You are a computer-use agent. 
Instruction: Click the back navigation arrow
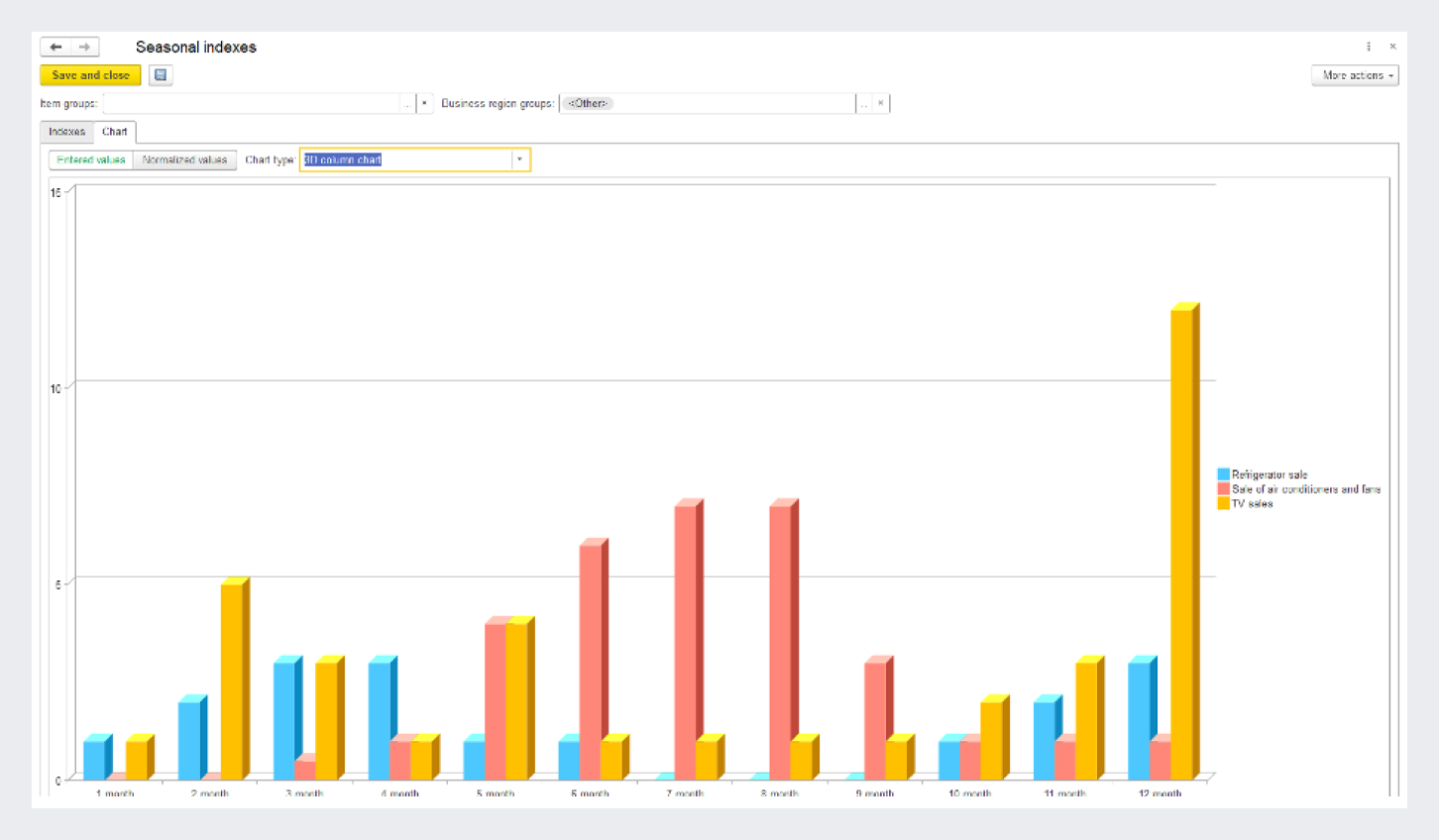55,47
